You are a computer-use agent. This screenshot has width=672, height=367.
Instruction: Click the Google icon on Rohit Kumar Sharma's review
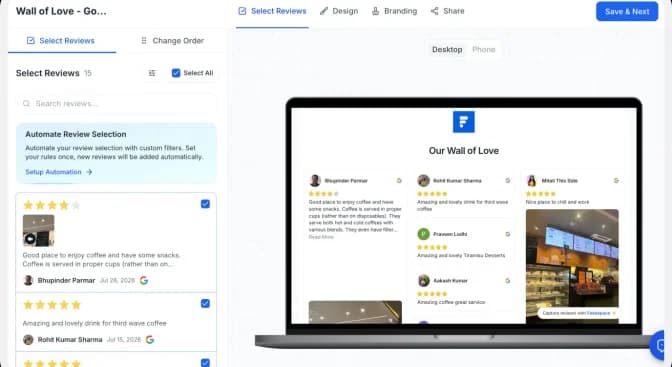point(150,340)
